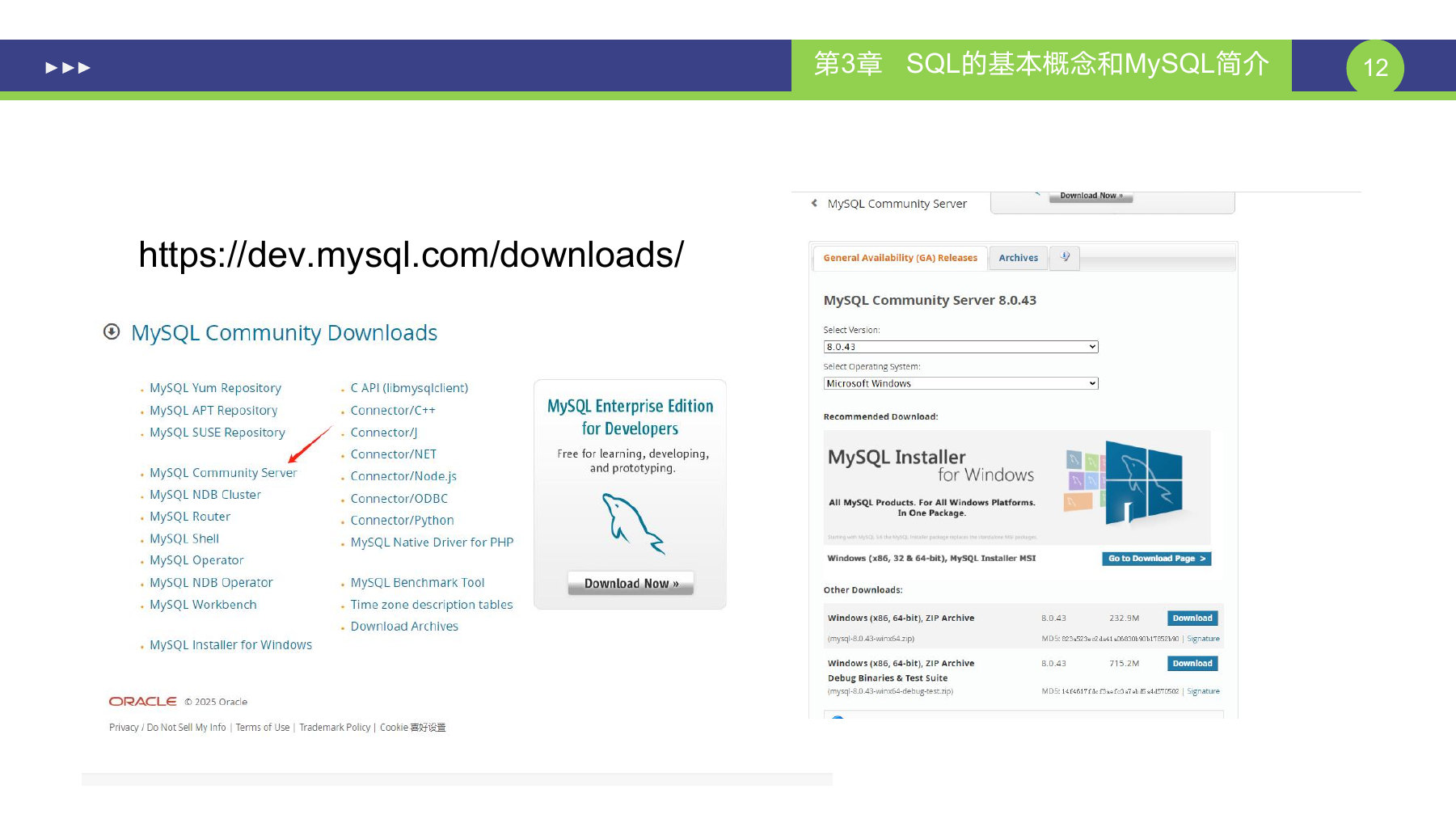Click Go to Download Page button

coord(1156,559)
